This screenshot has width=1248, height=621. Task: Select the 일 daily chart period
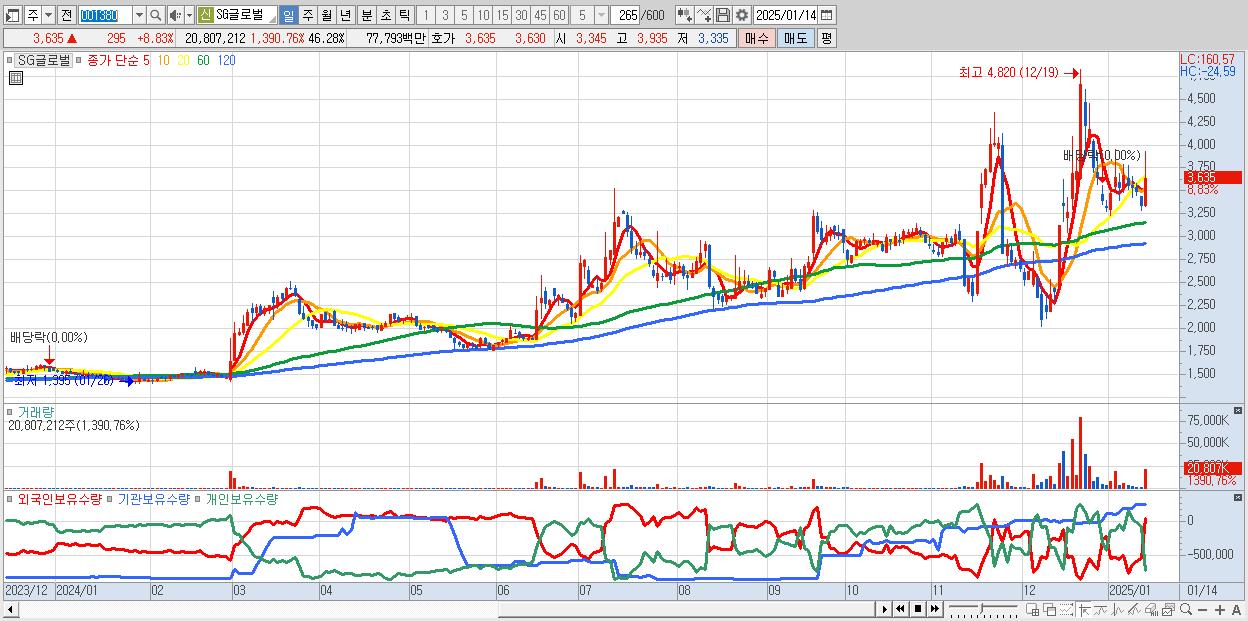coord(288,15)
